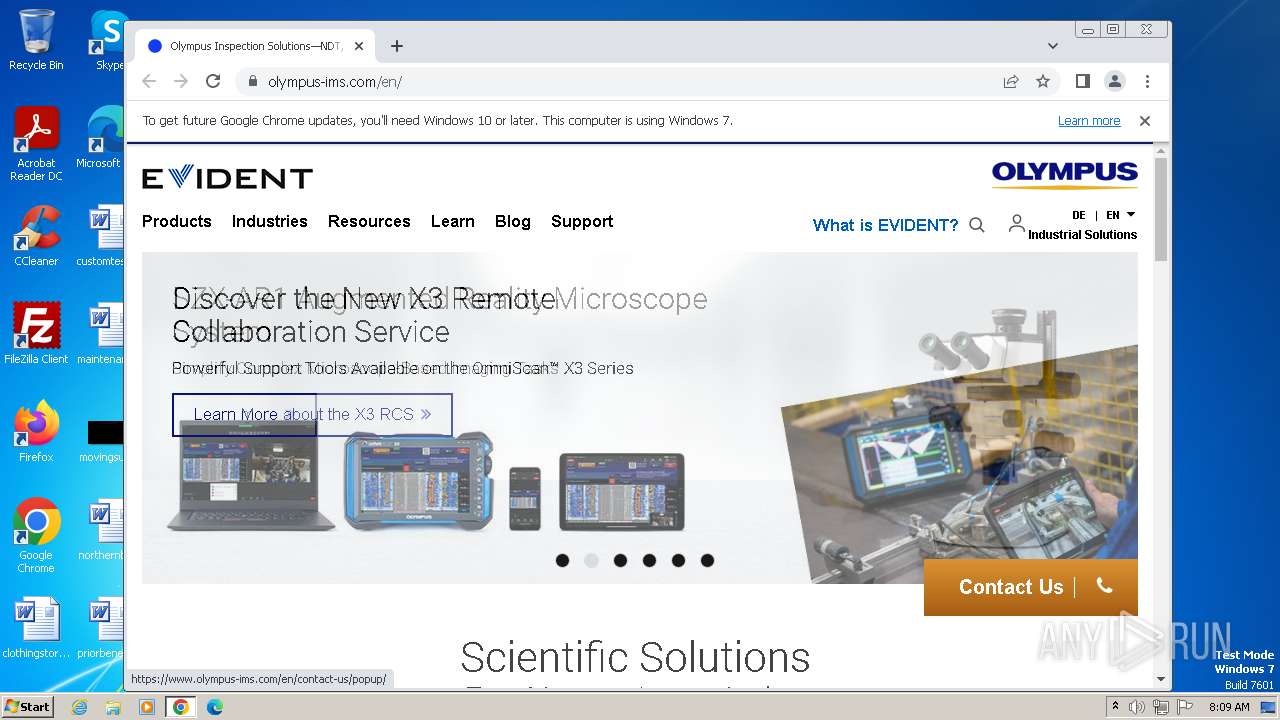Open the Products menu
The width and height of the screenshot is (1280, 720).
177,221
